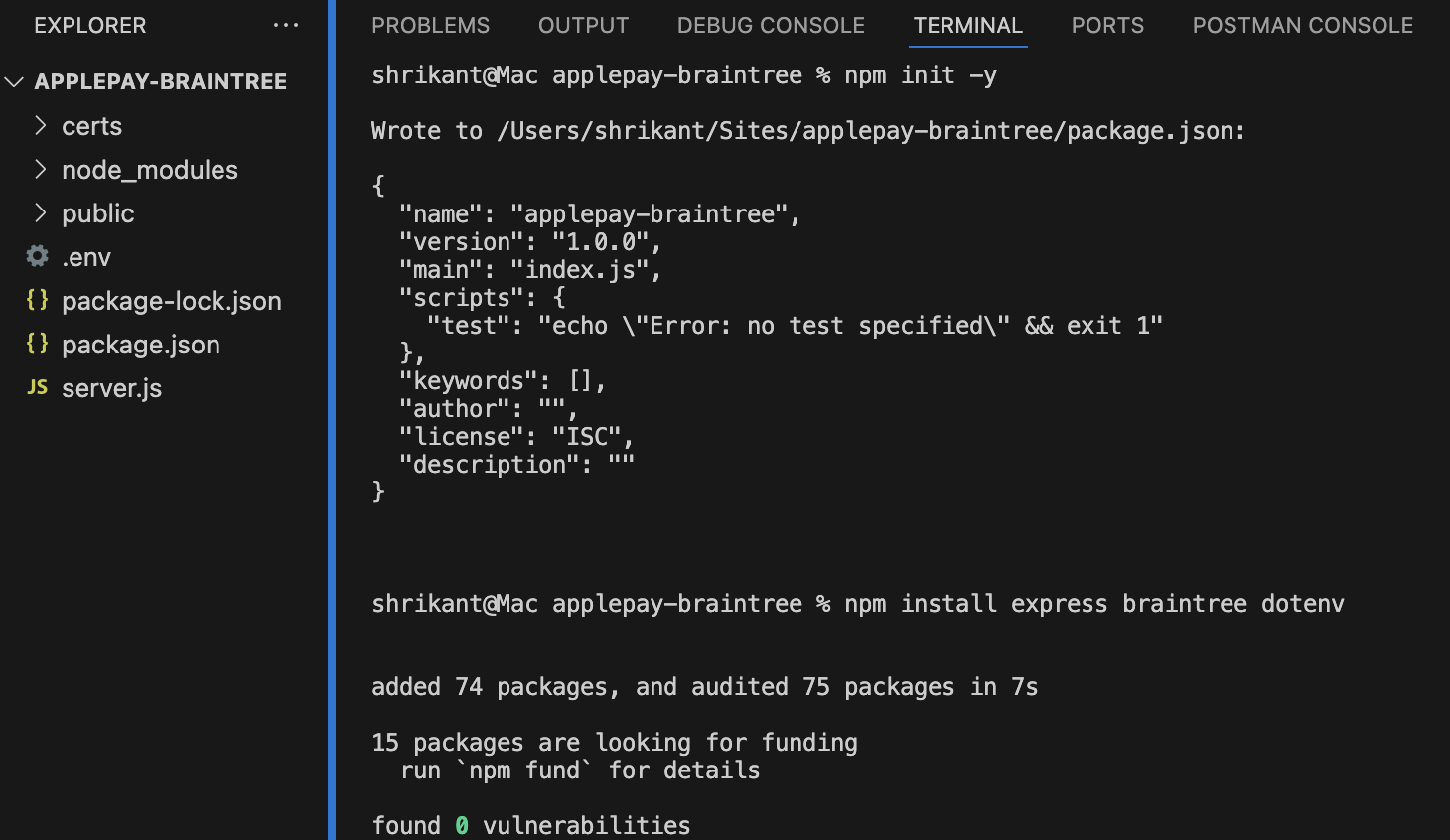
Task: Click the '"author": ""' line
Action: (489, 409)
